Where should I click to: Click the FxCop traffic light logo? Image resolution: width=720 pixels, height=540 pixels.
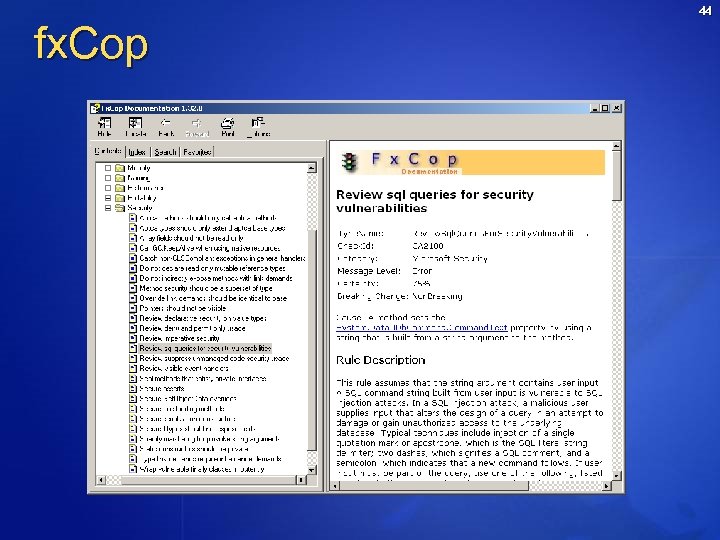pos(350,162)
